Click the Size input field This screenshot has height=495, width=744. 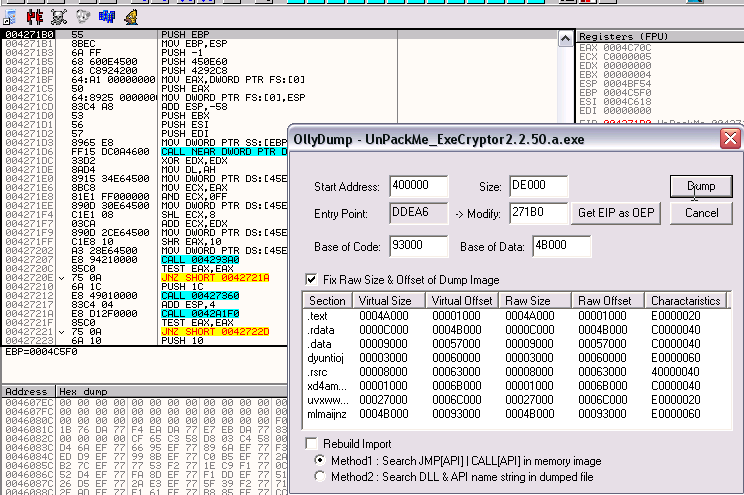[537, 186]
